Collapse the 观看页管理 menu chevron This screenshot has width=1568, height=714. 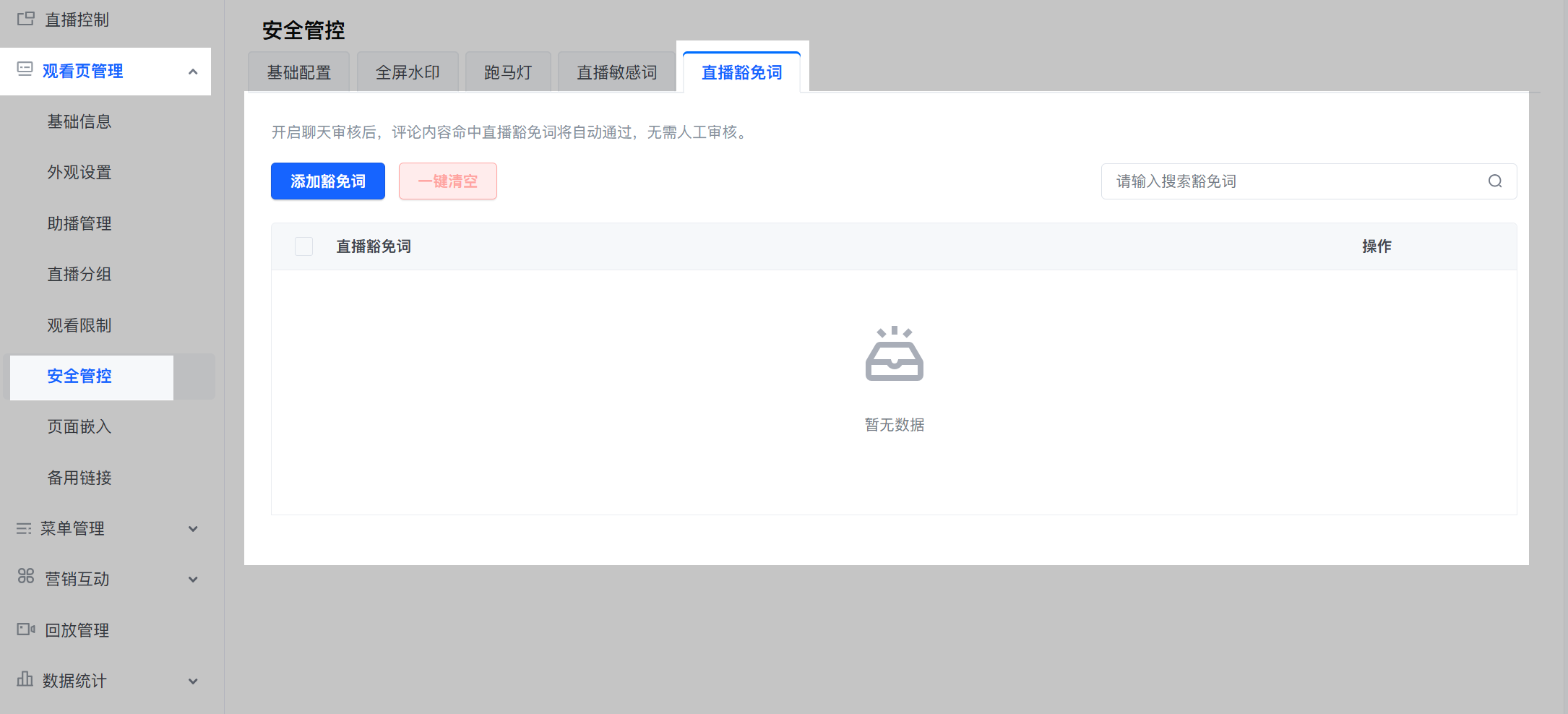coord(193,72)
